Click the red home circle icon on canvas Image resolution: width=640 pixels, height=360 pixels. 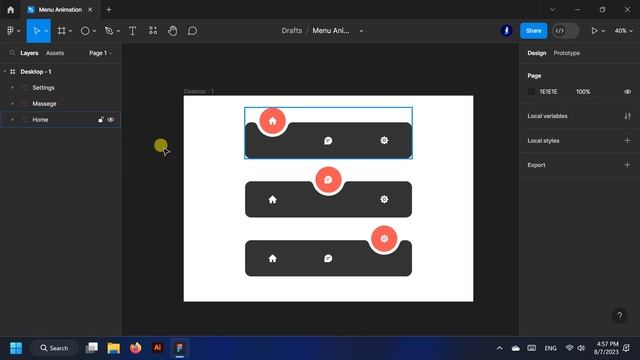click(x=273, y=121)
